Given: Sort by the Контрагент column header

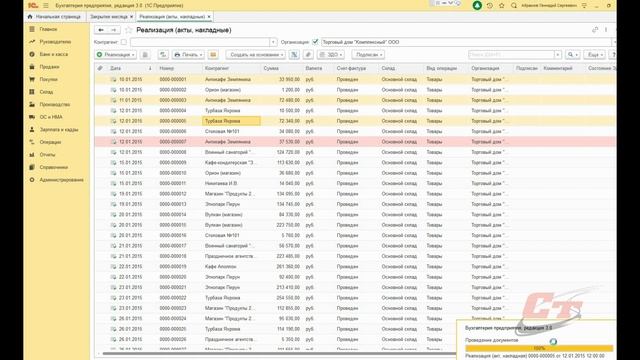Looking at the screenshot, I should (231, 68).
